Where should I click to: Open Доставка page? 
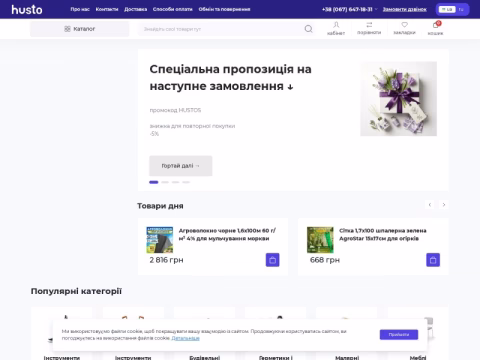[x=136, y=9]
